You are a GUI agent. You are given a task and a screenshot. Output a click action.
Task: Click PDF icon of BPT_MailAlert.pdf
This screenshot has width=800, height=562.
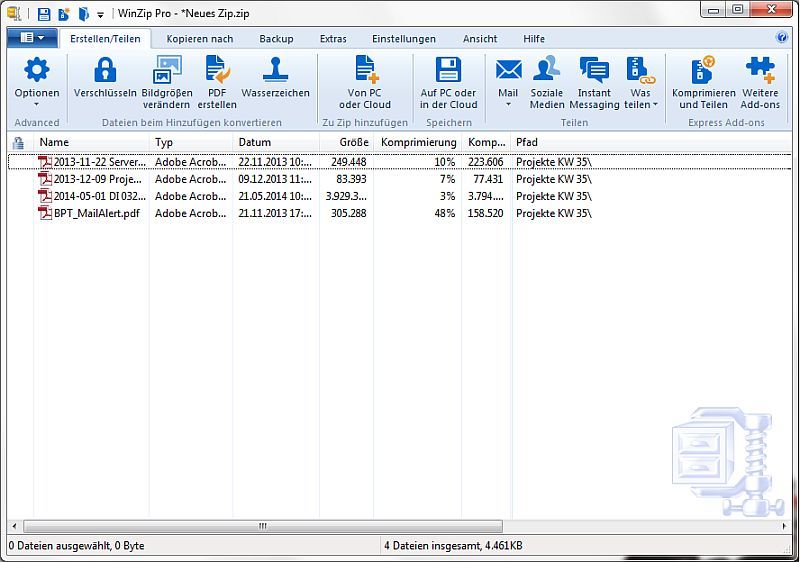click(45, 213)
